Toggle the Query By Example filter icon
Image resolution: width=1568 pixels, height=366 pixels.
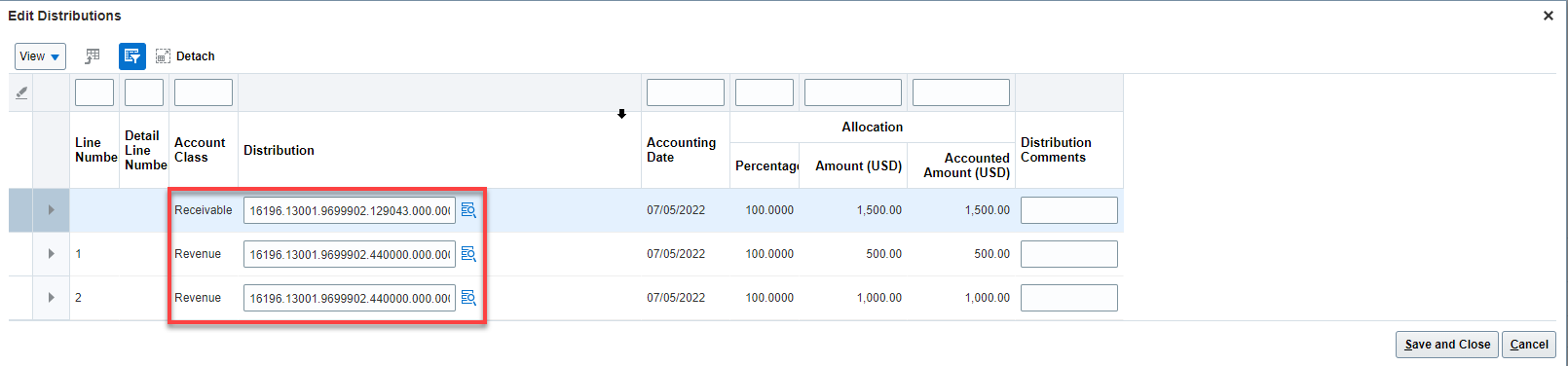[x=132, y=56]
